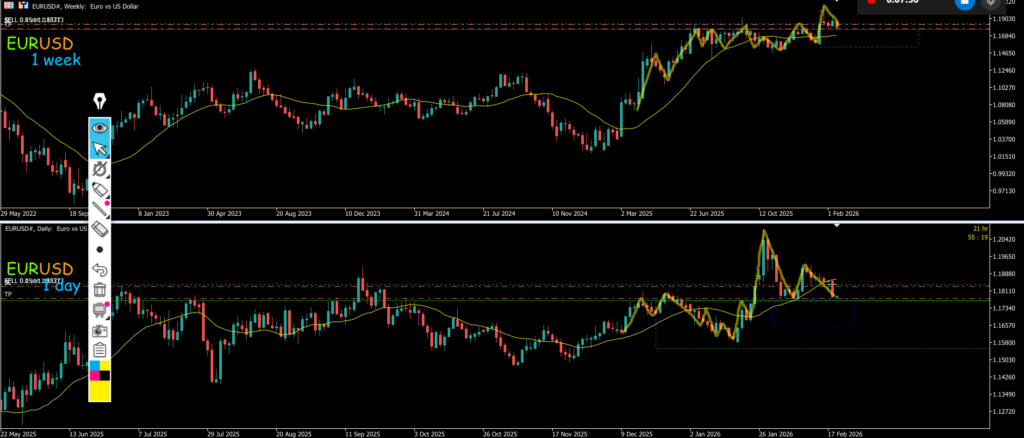Viewport: 1024px width, 438px height.
Task: Click the TP level label on daily chart
Action: (7, 295)
